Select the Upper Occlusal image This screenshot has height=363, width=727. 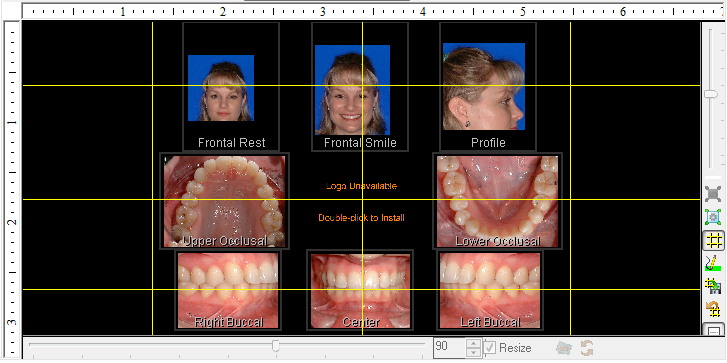pyautogui.click(x=224, y=201)
